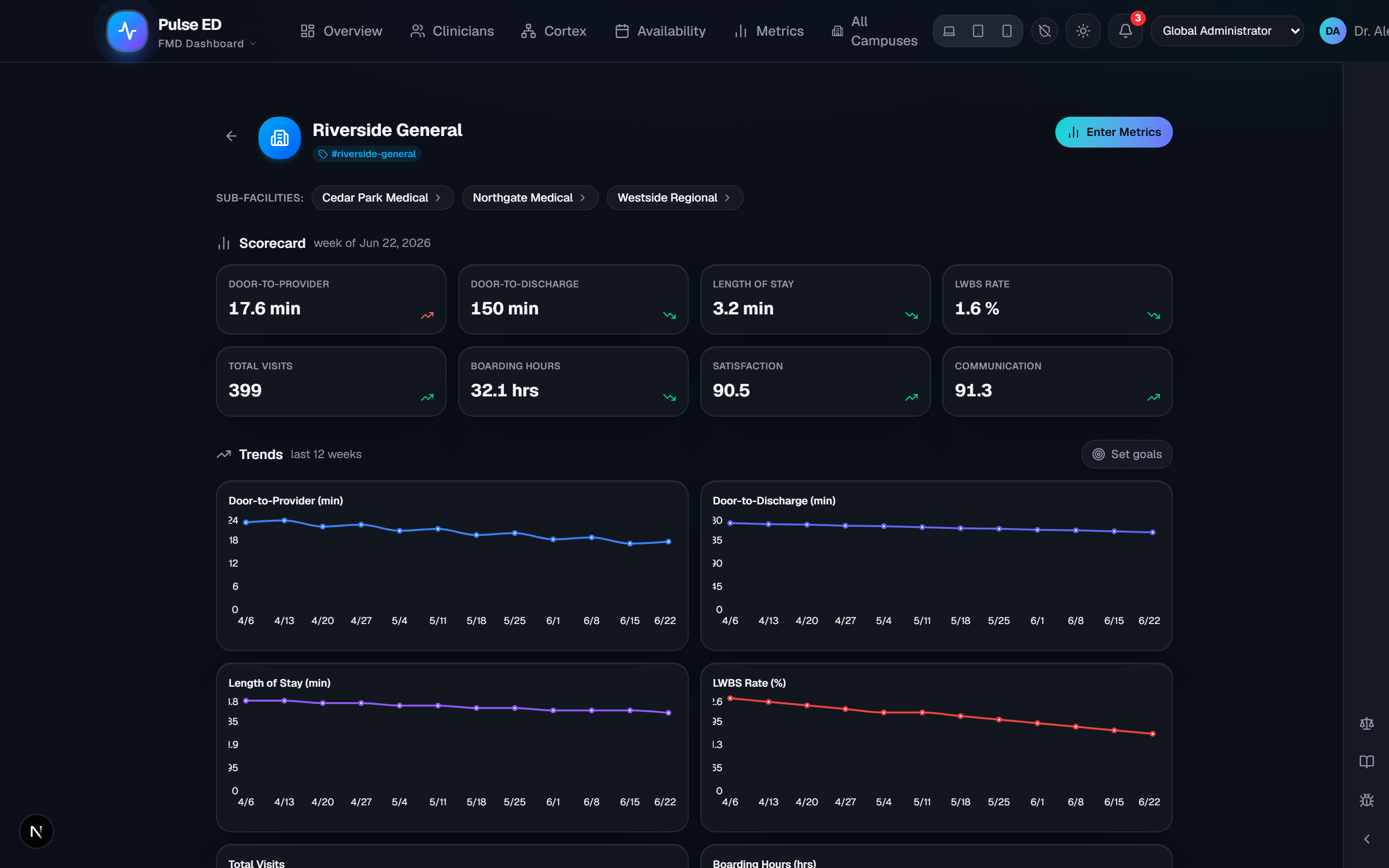Click the Dr. Ale user name text
The height and width of the screenshot is (868, 1389).
tap(1371, 31)
